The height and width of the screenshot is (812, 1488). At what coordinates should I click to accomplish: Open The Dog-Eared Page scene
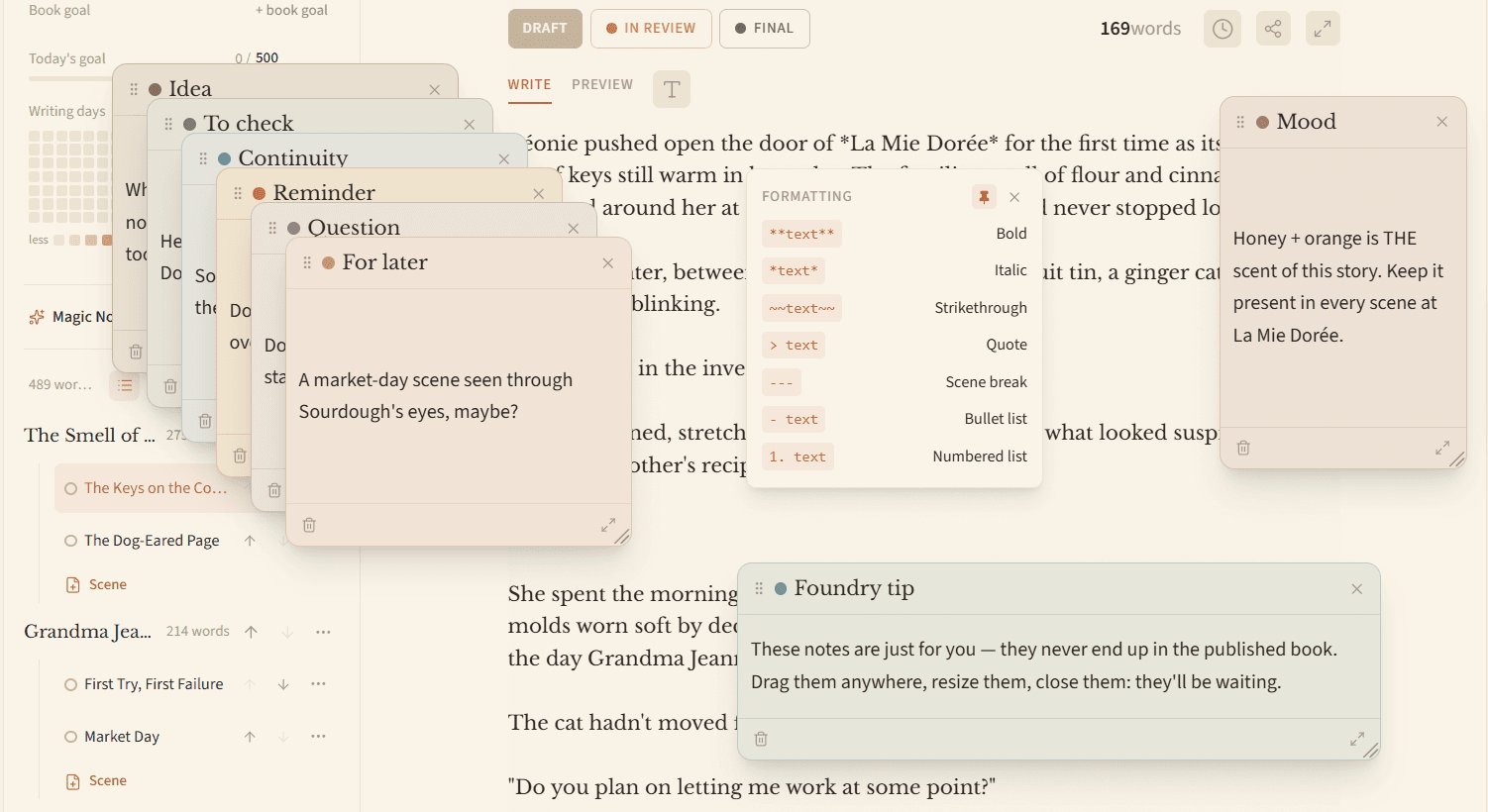click(152, 541)
